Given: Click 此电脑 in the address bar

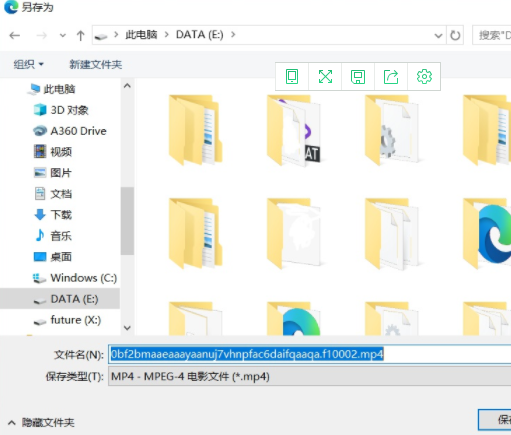Looking at the screenshot, I should [141, 34].
